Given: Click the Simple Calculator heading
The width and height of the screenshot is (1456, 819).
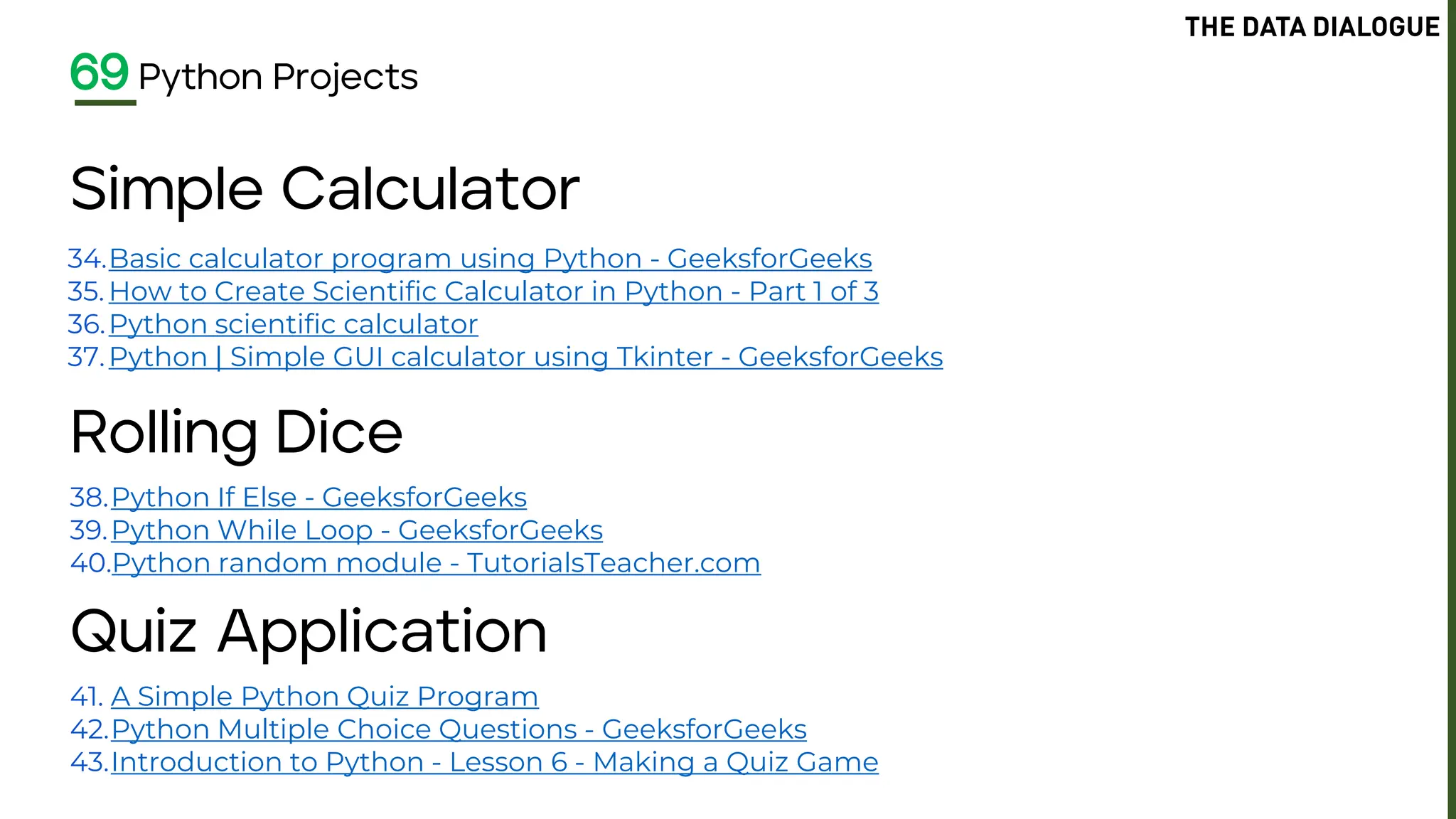Looking at the screenshot, I should [x=325, y=189].
